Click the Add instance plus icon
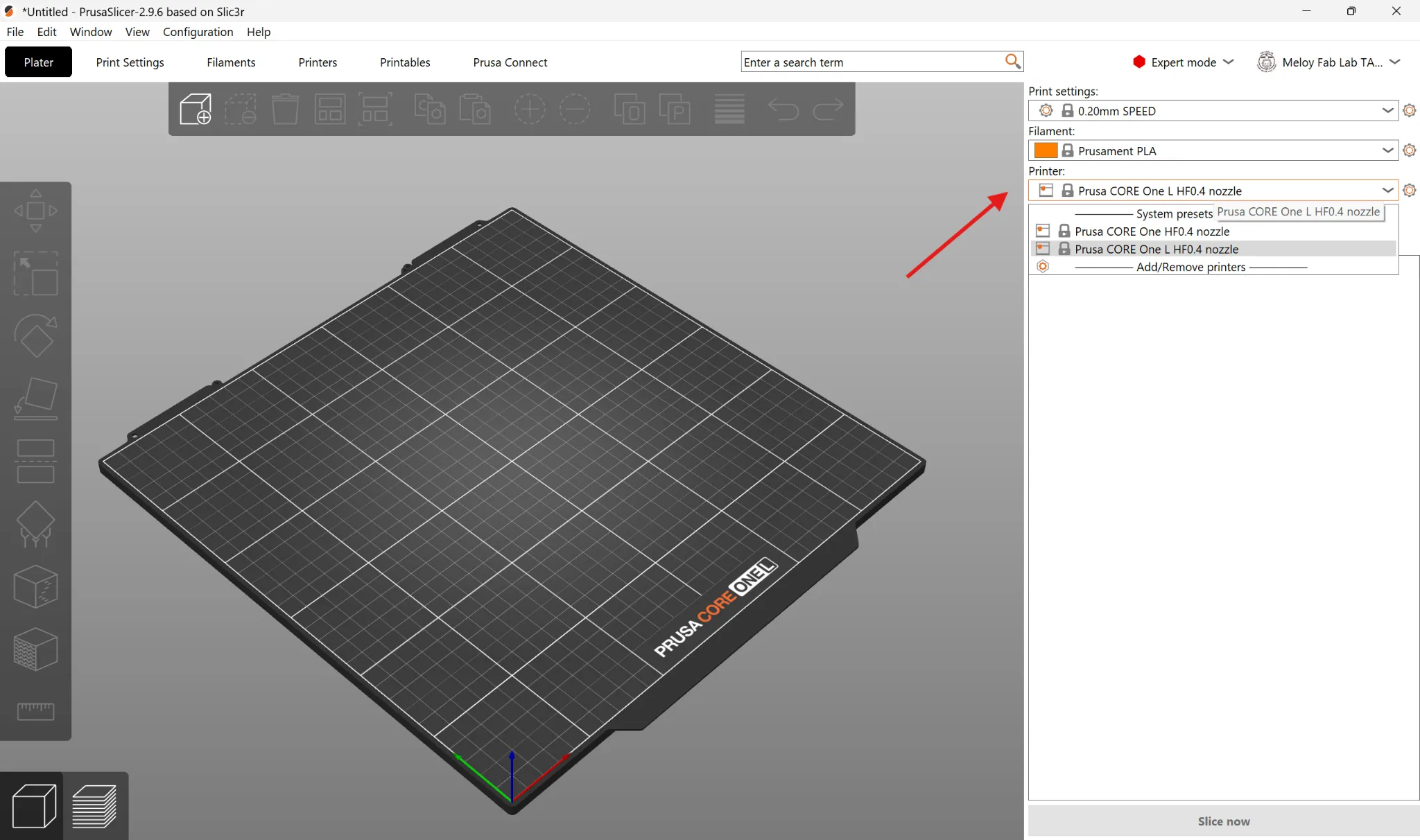The width and height of the screenshot is (1420, 840). (530, 110)
